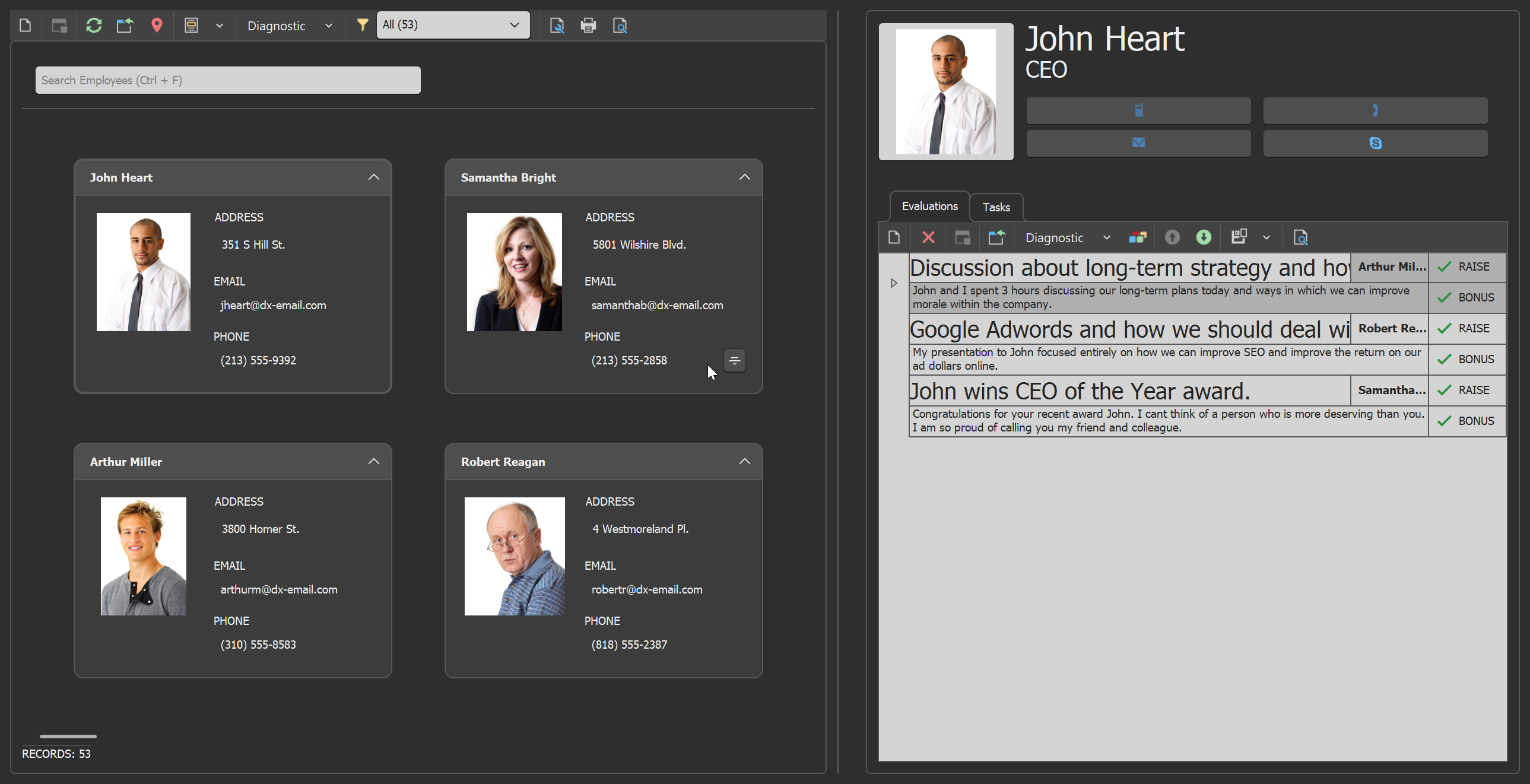Open the All (53) filter dropdown
The height and width of the screenshot is (784, 1530).
tap(453, 25)
